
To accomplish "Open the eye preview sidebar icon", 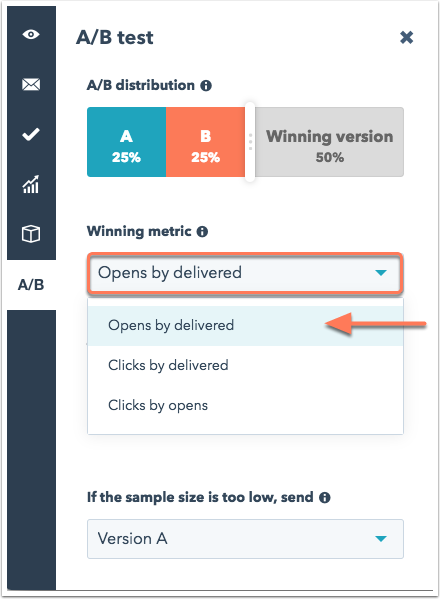I will pyautogui.click(x=31, y=34).
